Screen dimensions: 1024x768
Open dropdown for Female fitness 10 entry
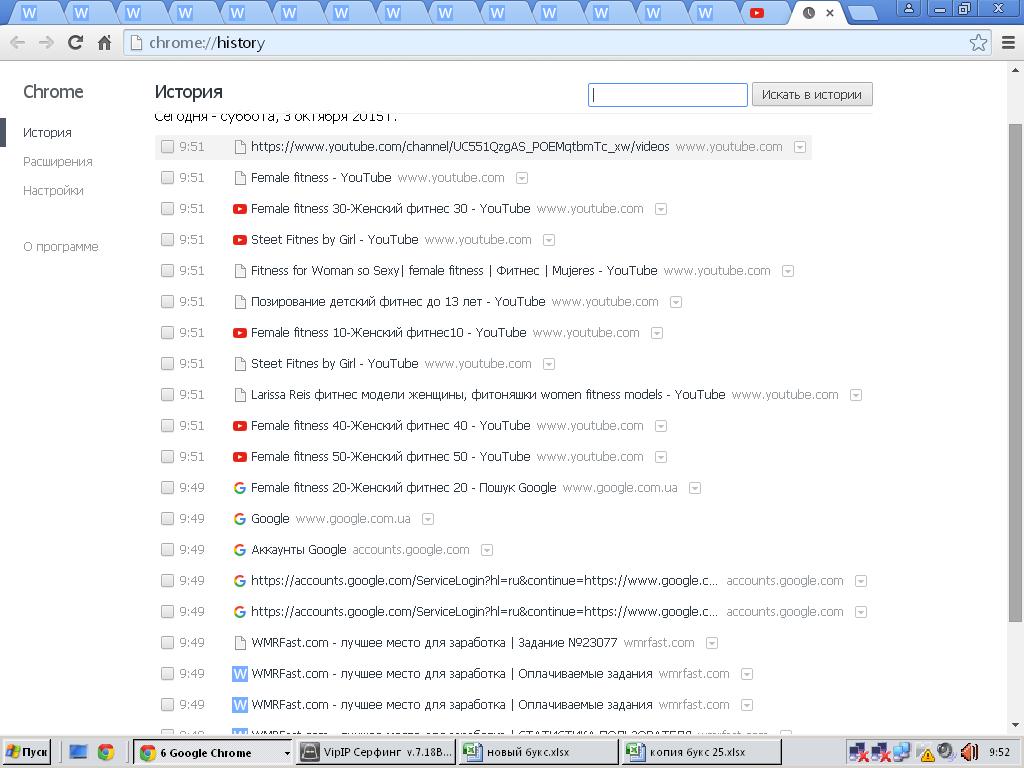tap(657, 334)
